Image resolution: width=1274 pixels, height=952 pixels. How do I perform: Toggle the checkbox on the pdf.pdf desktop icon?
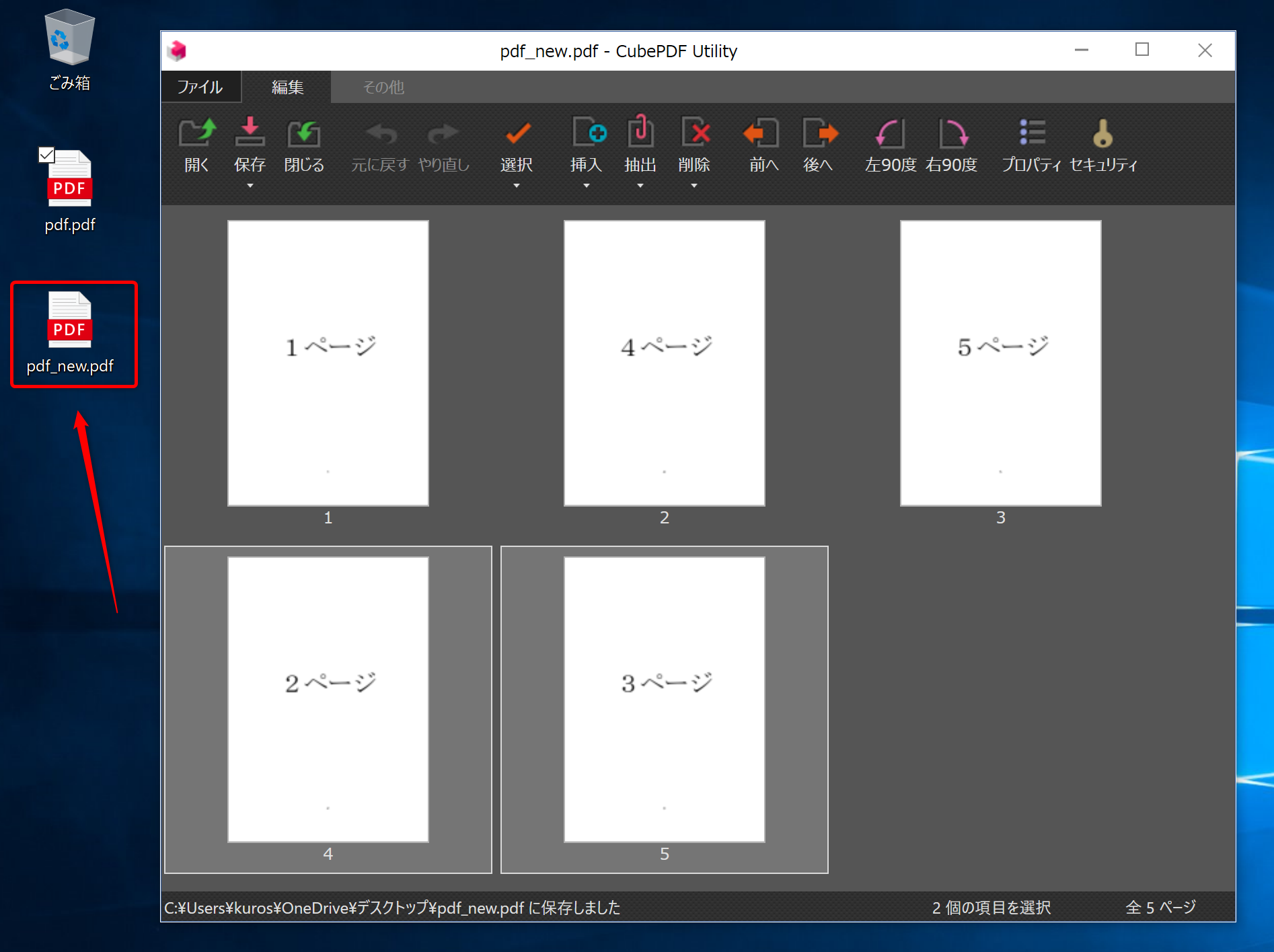tap(46, 155)
